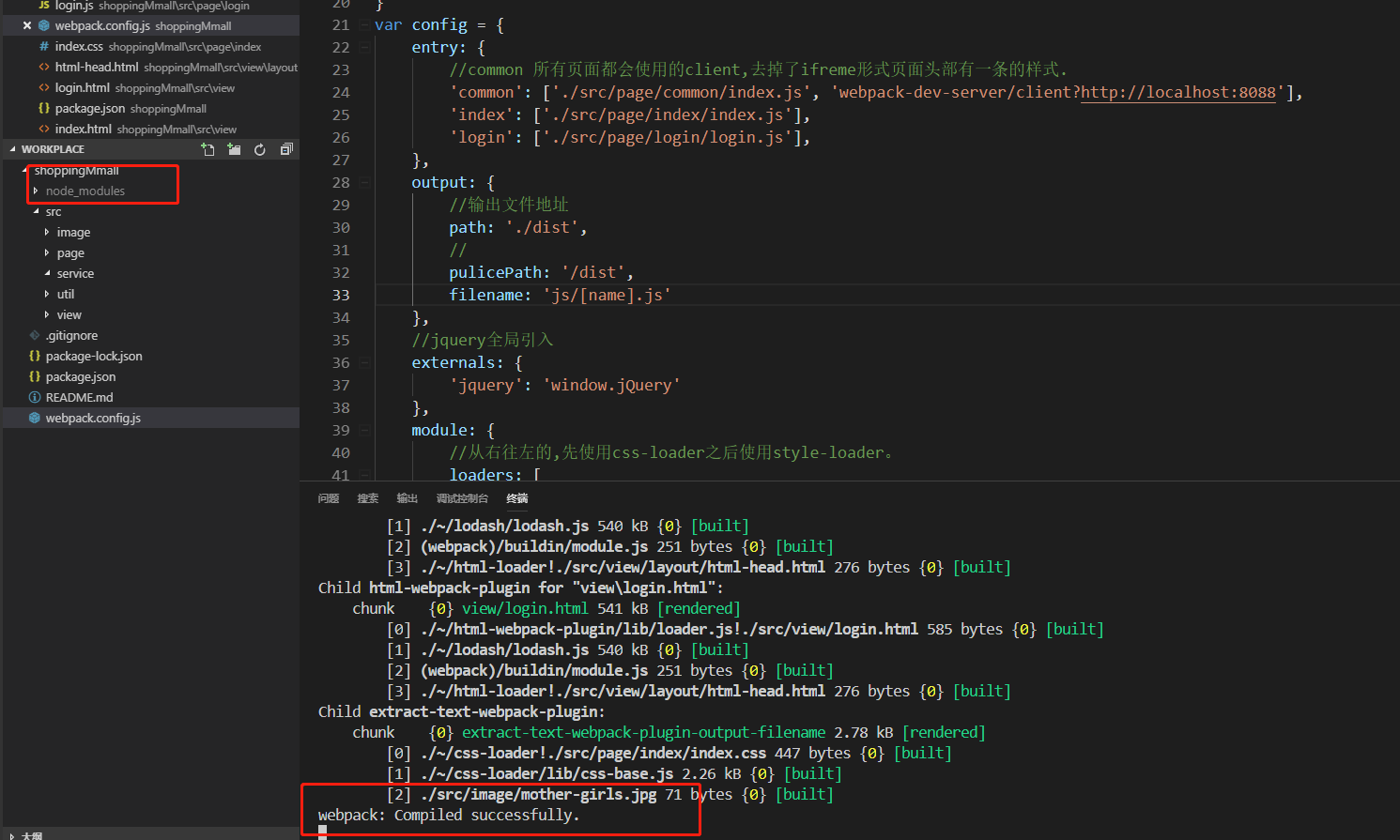This screenshot has height=840, width=1400.
Task: Expand the image folder arrow
Action: pos(47,232)
